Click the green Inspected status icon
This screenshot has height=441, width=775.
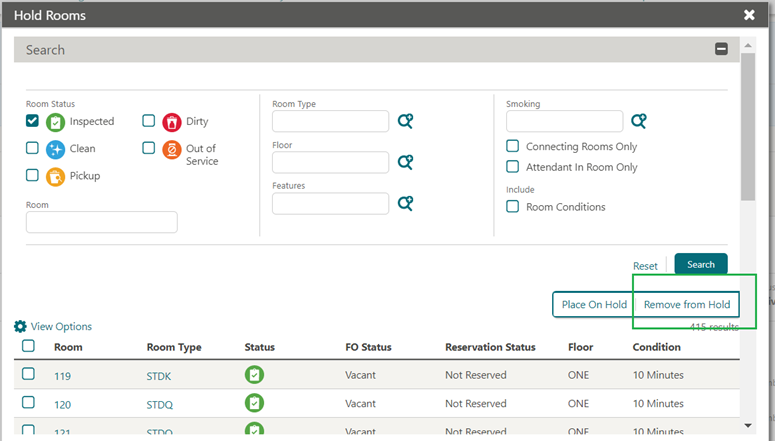[56, 122]
